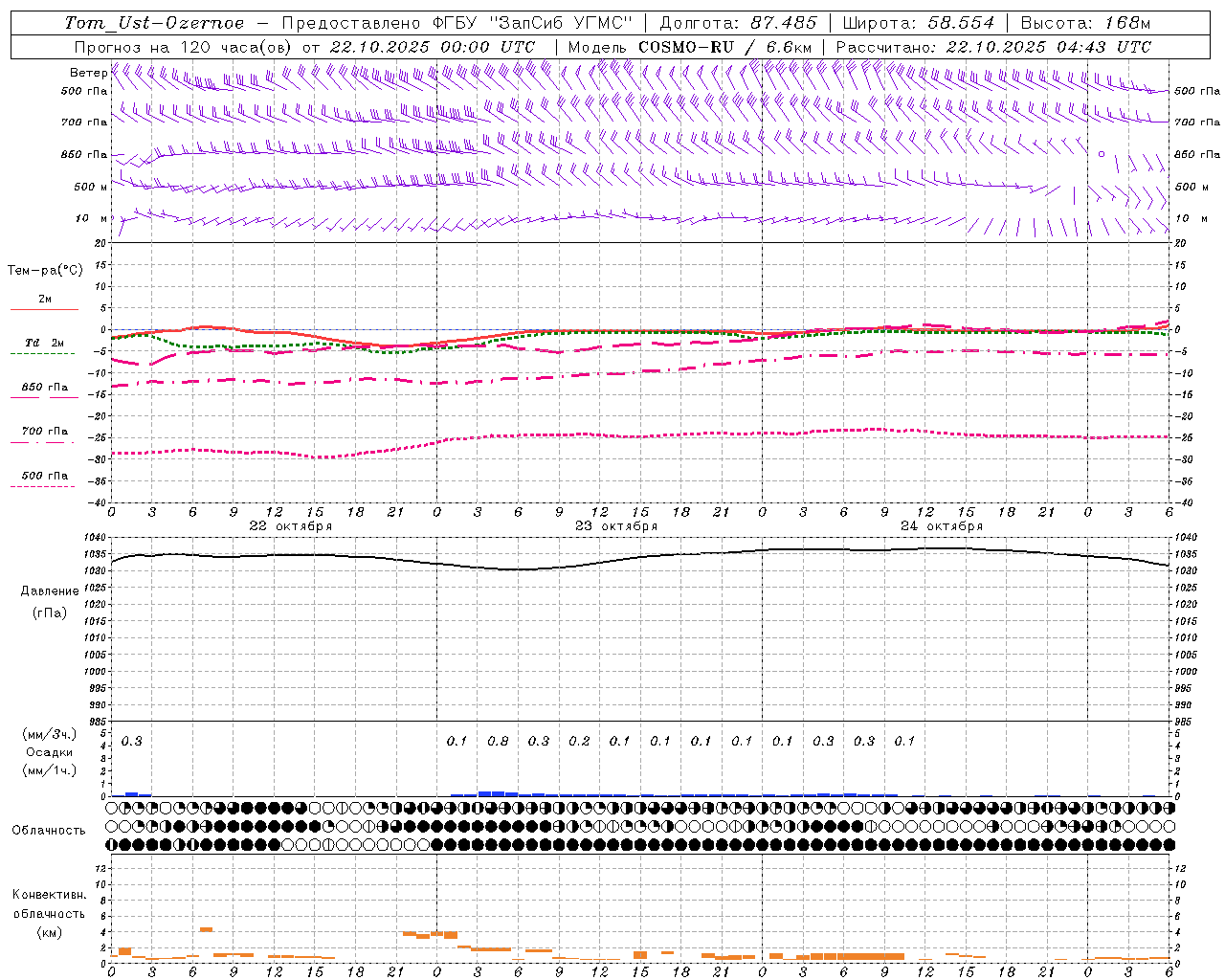The height and width of the screenshot is (980, 1225).
Task: Click the 'Тем-ра(°C)' temperature label
Action: [45, 271]
